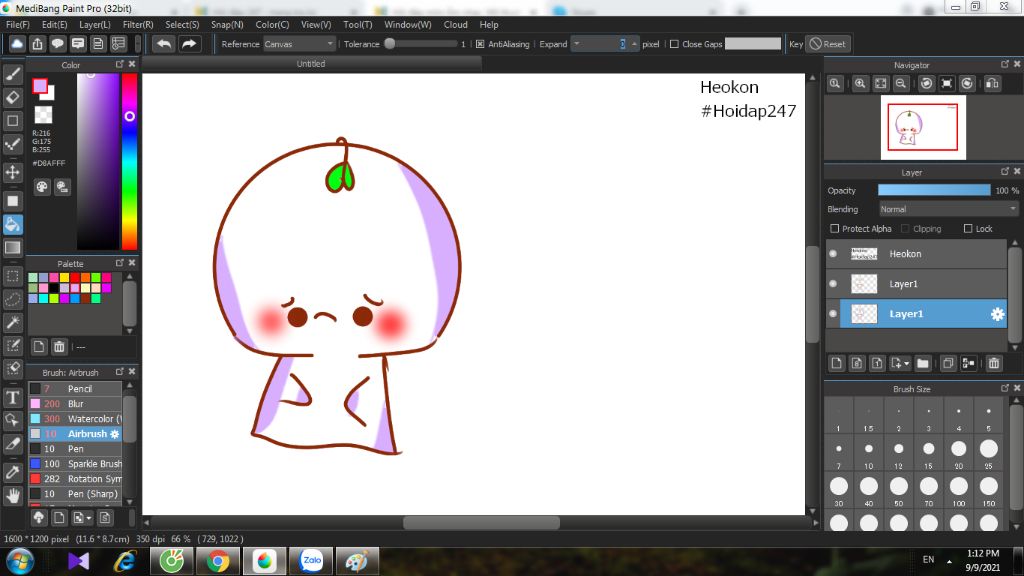Open the Window menu
This screenshot has height=576, width=1024.
click(408, 25)
